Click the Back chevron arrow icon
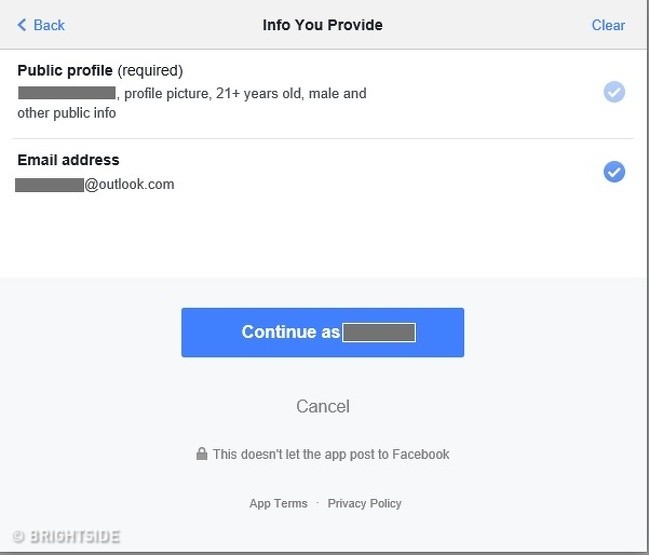Image resolution: width=649 pixels, height=555 pixels. tap(22, 25)
